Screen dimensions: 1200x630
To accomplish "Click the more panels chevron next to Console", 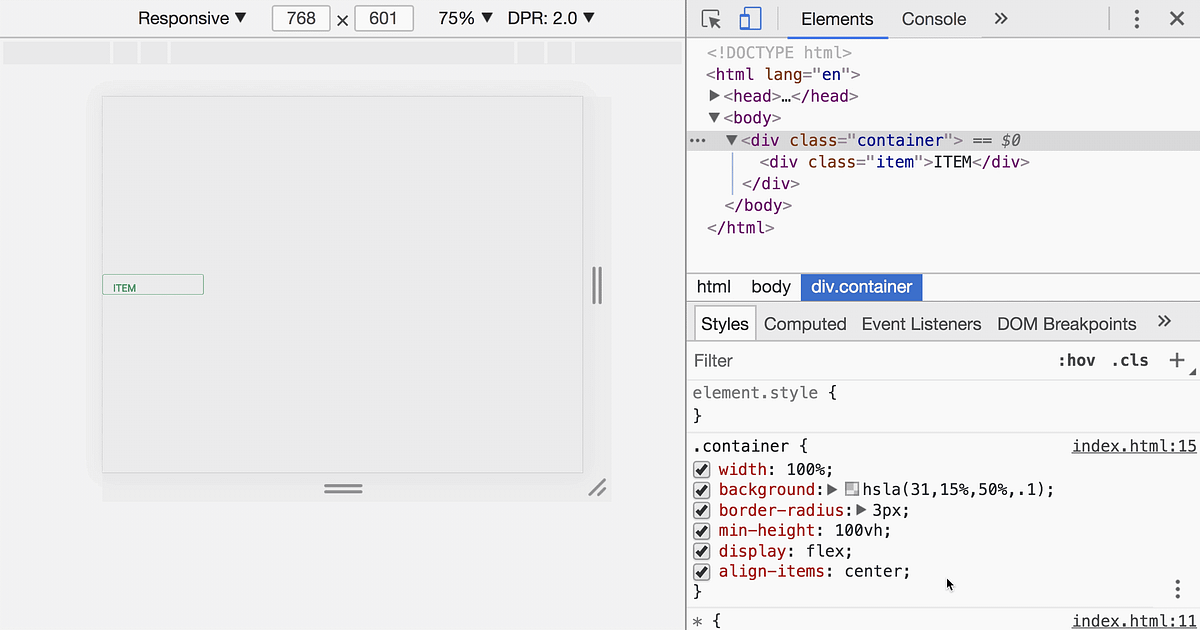I will [1000, 18].
